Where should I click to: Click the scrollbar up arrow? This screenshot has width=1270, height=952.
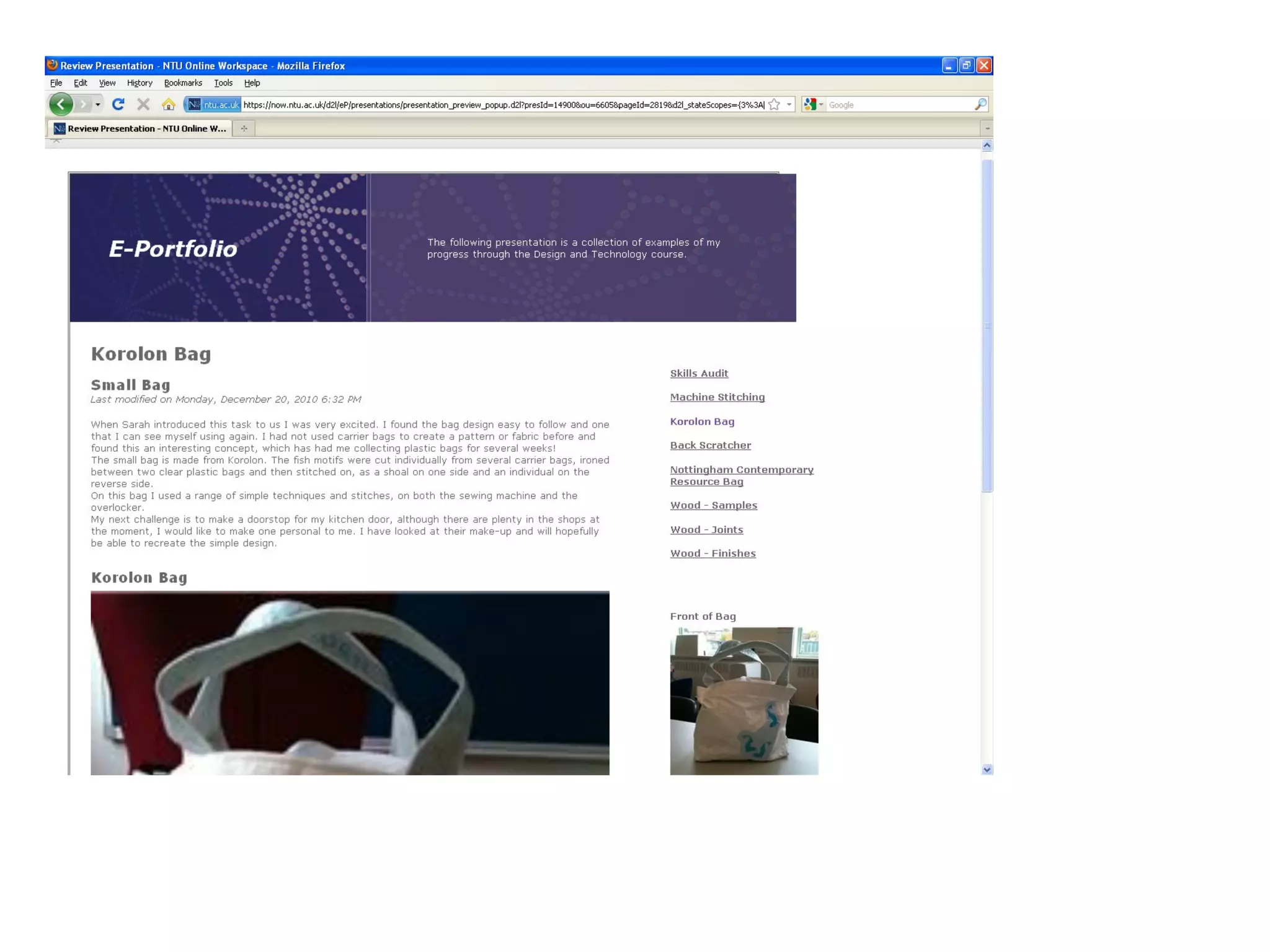(x=987, y=146)
